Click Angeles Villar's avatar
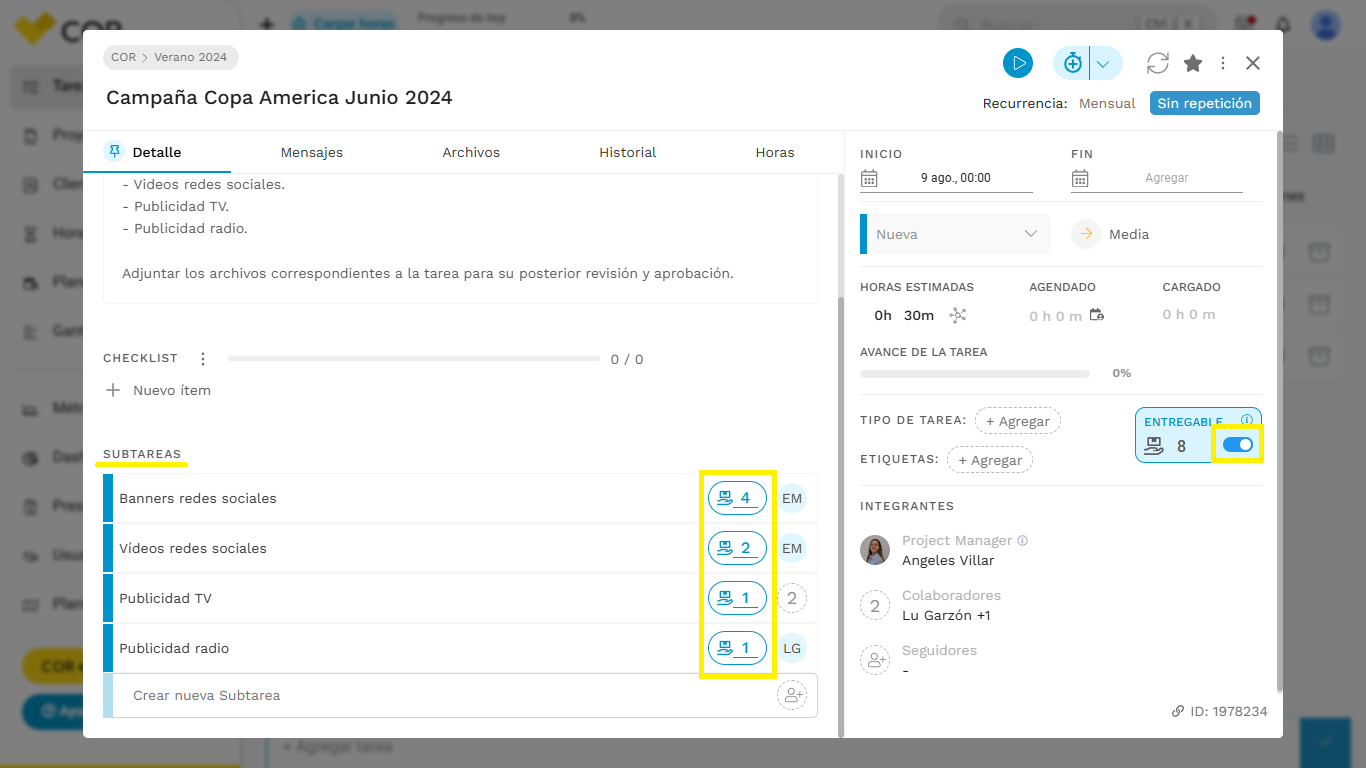 [875, 550]
